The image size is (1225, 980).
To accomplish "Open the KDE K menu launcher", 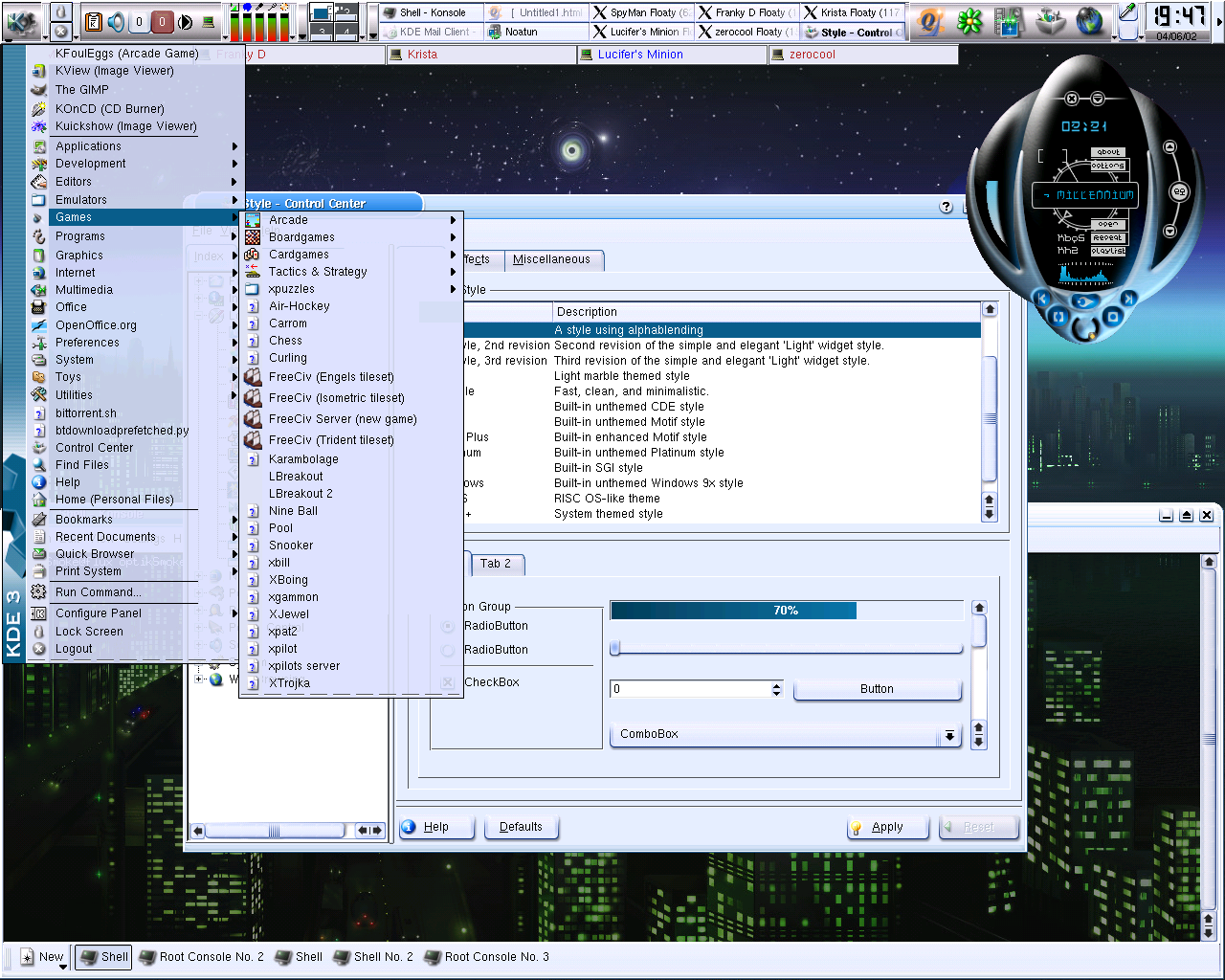I will (x=21, y=21).
